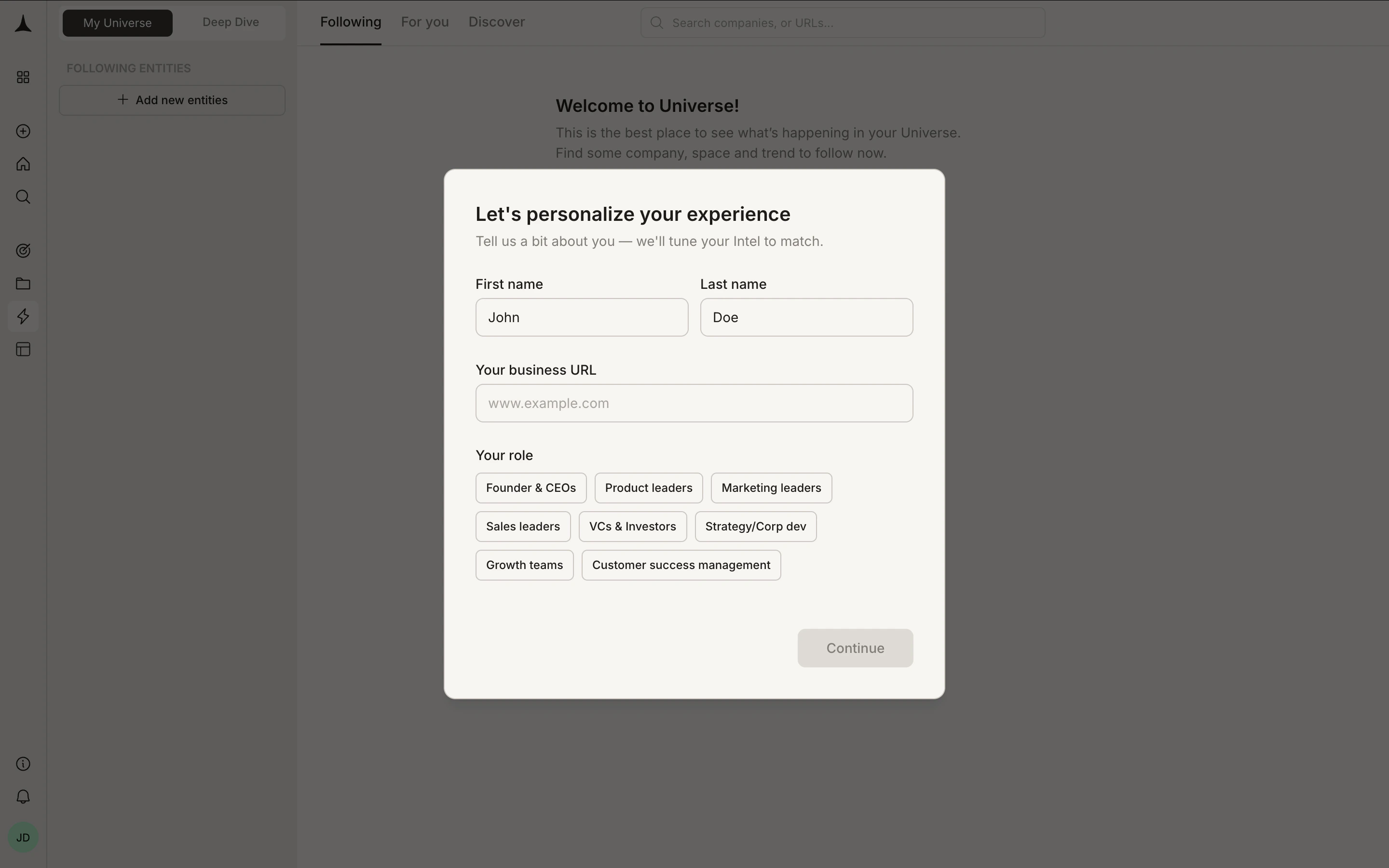Screen dimensions: 1389x868
Task: Click the info circle icon
Action: click(23, 764)
